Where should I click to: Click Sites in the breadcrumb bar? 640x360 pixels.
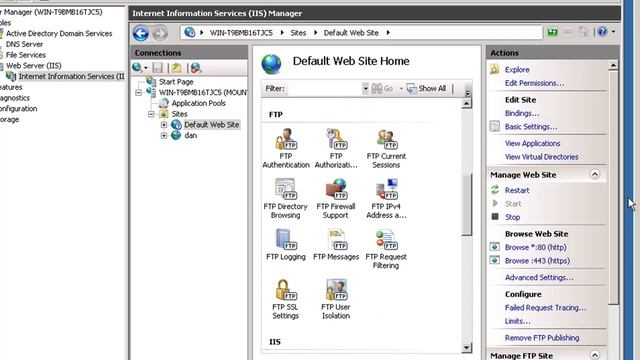298,33
